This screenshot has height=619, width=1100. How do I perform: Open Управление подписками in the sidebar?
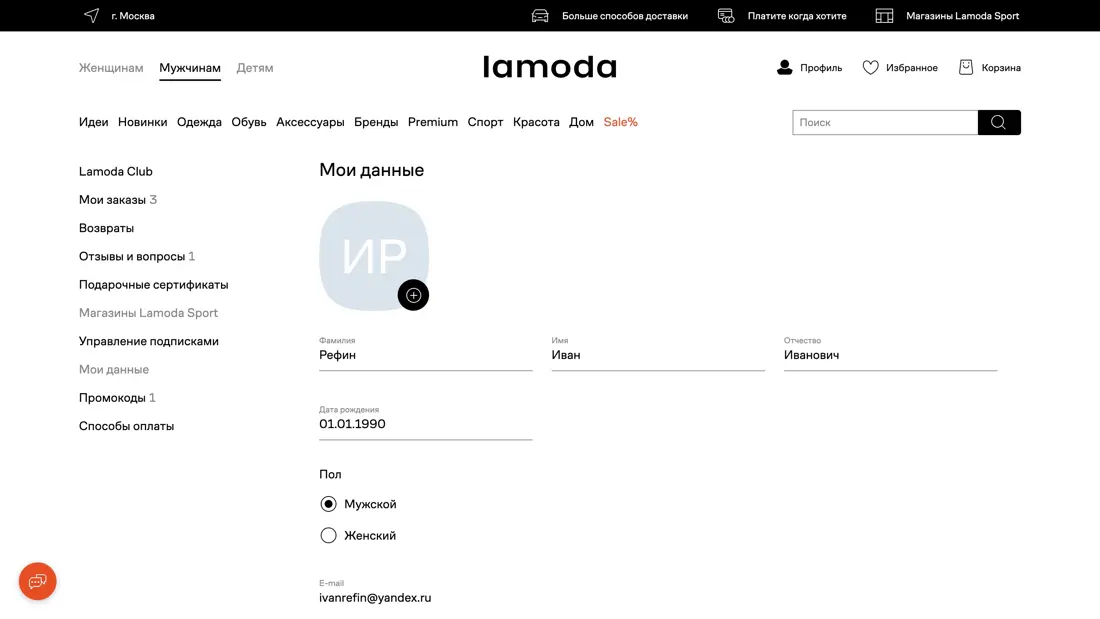pyautogui.click(x=149, y=341)
